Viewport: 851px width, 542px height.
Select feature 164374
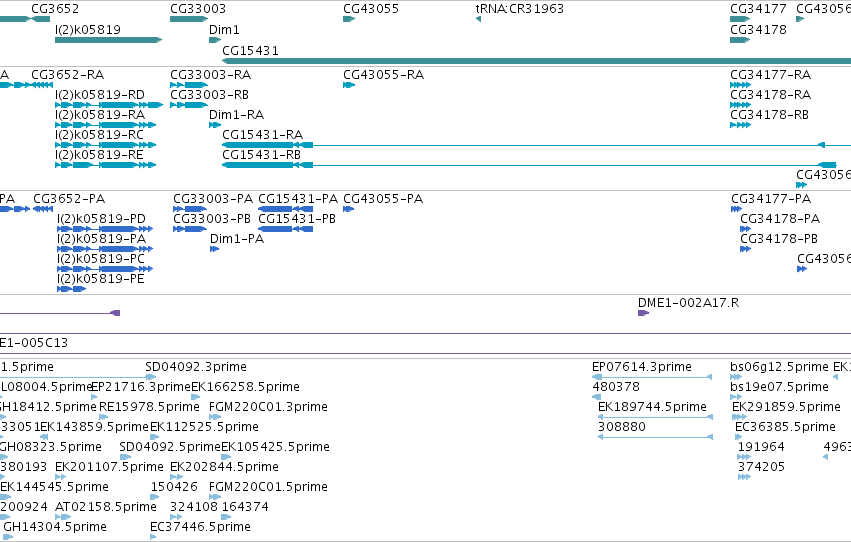tap(226, 518)
